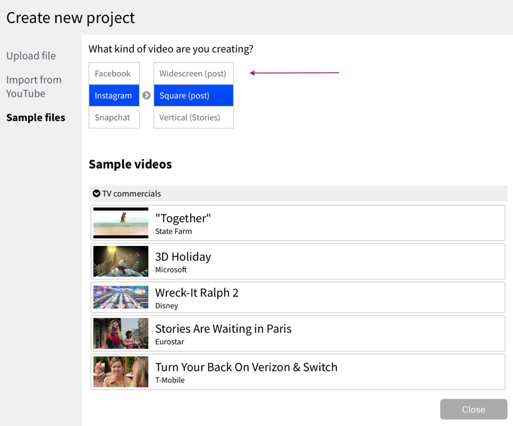The height and width of the screenshot is (426, 513).
Task: Click the 3D Holiday video thumbnail
Action: coord(121,262)
